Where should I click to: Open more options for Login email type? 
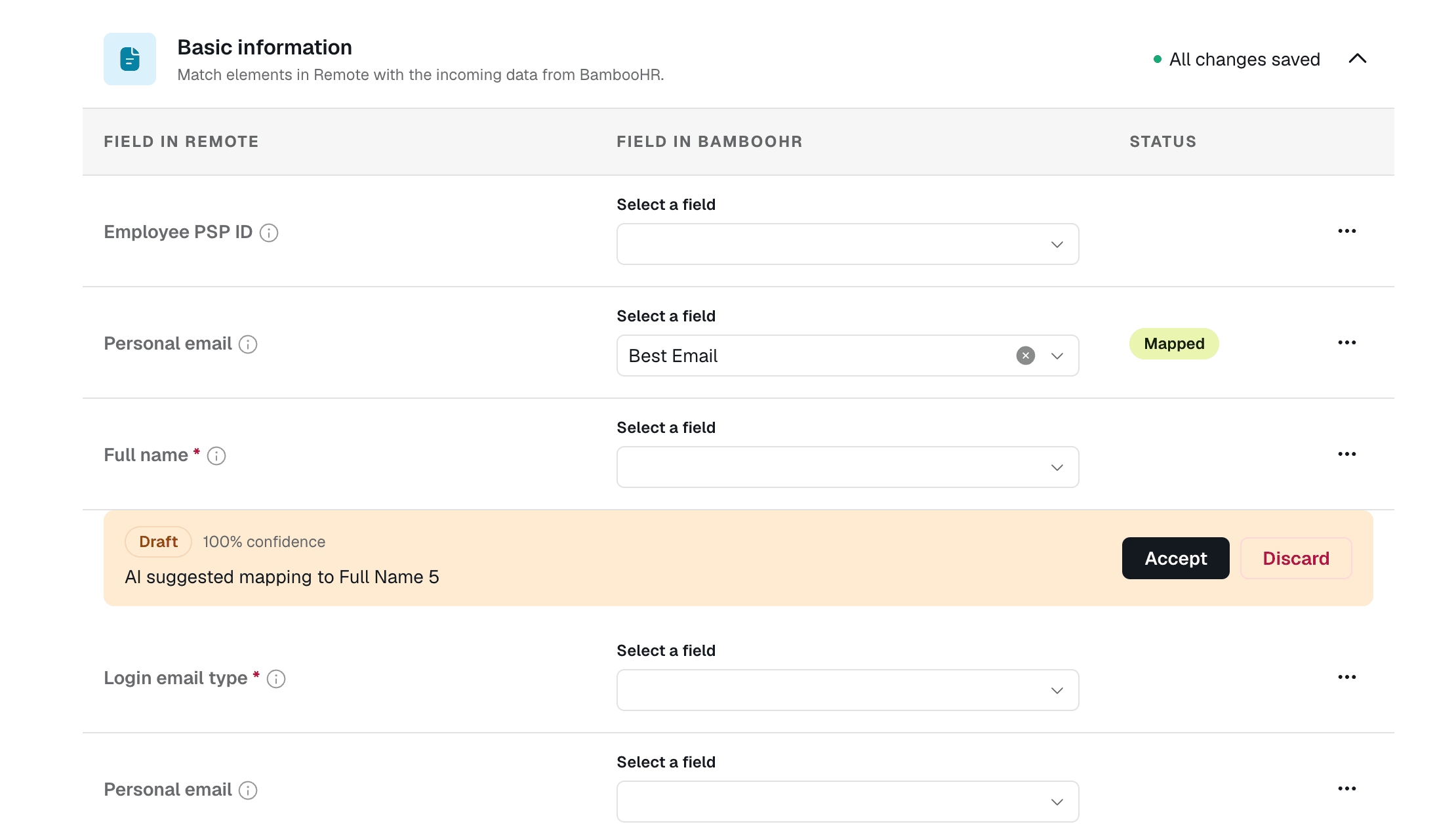[x=1347, y=677]
